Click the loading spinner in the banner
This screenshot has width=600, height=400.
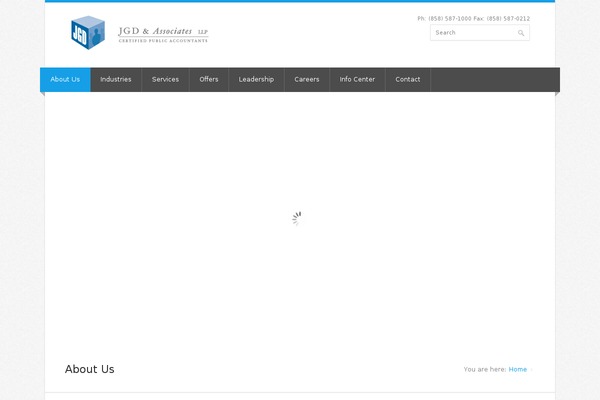tap(297, 219)
